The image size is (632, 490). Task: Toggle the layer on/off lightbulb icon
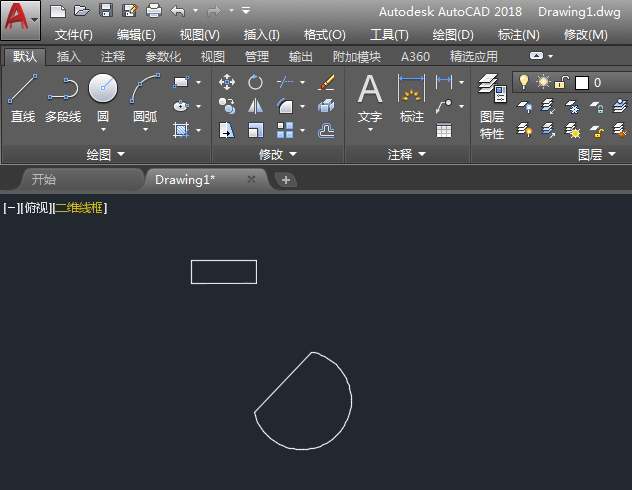tap(522, 82)
